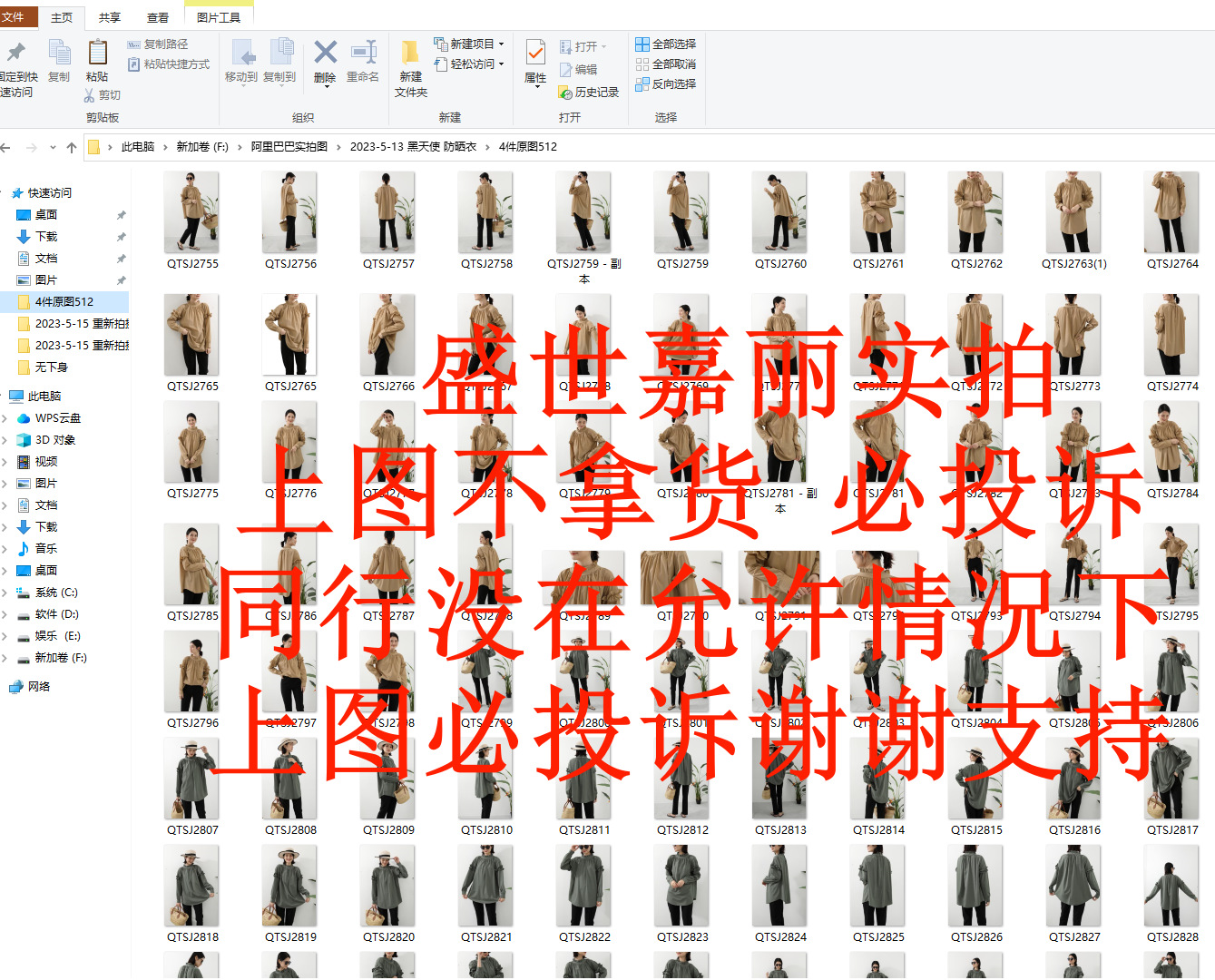
Task: Select the QTSJ2755 image thumbnail
Action: [192, 212]
